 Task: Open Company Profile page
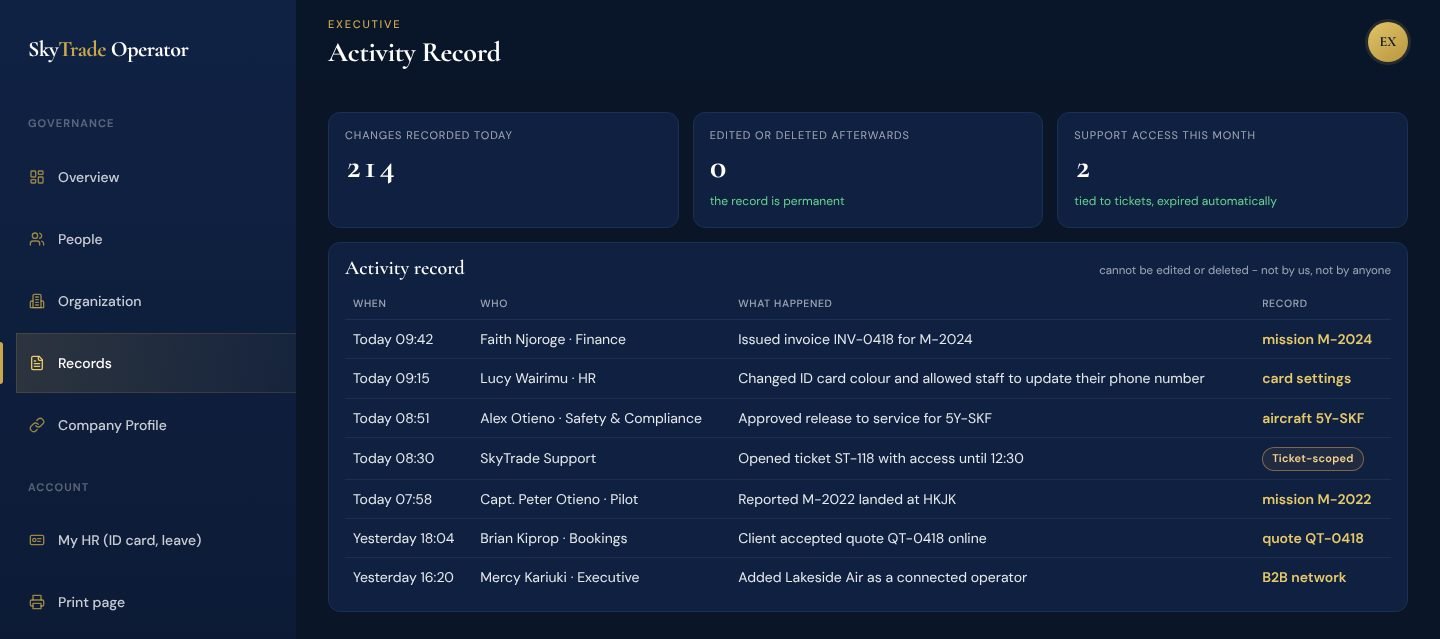click(x=156, y=425)
